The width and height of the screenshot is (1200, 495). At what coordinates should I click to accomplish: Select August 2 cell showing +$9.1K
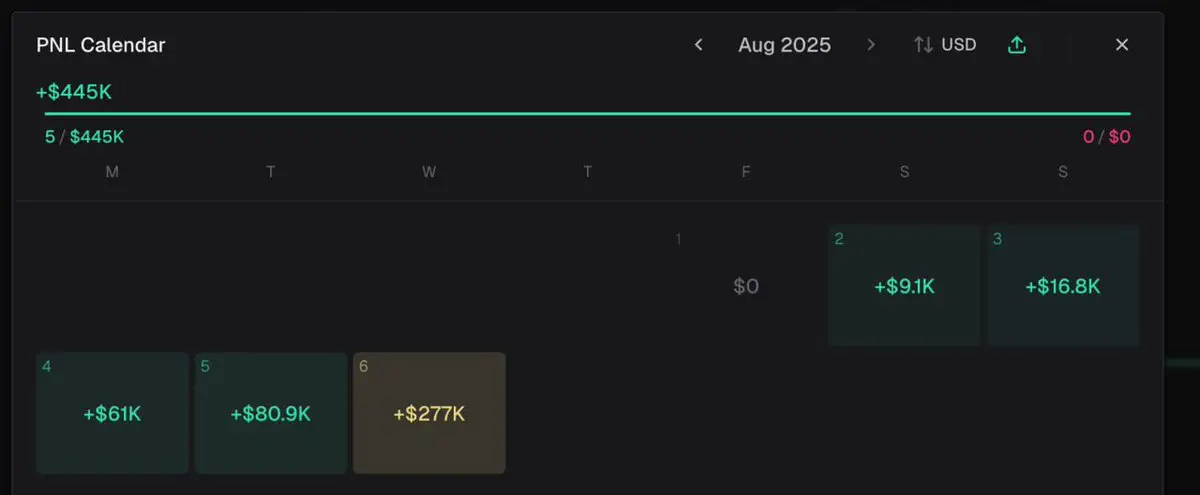(904, 286)
